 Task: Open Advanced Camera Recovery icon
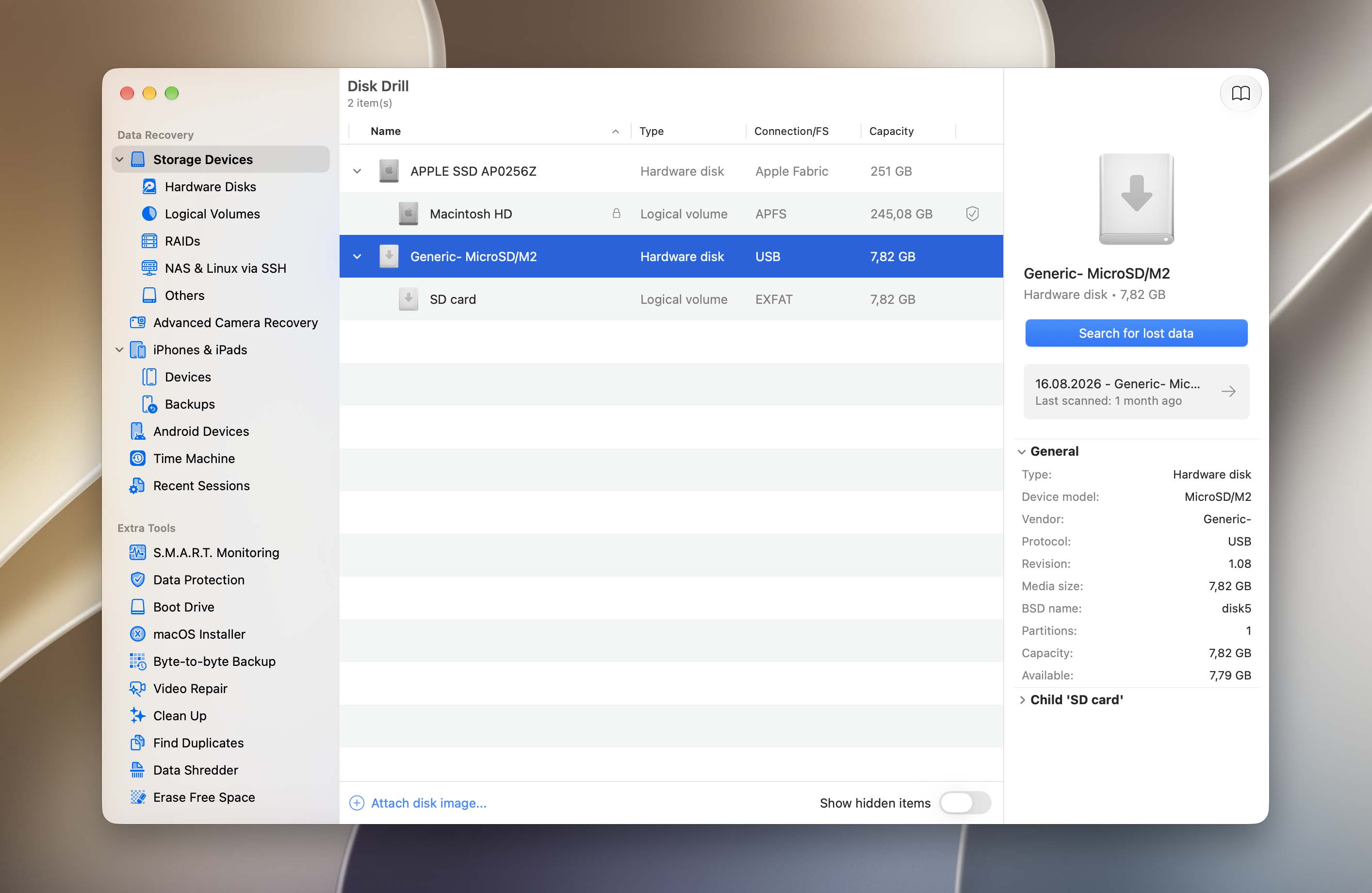pos(138,322)
